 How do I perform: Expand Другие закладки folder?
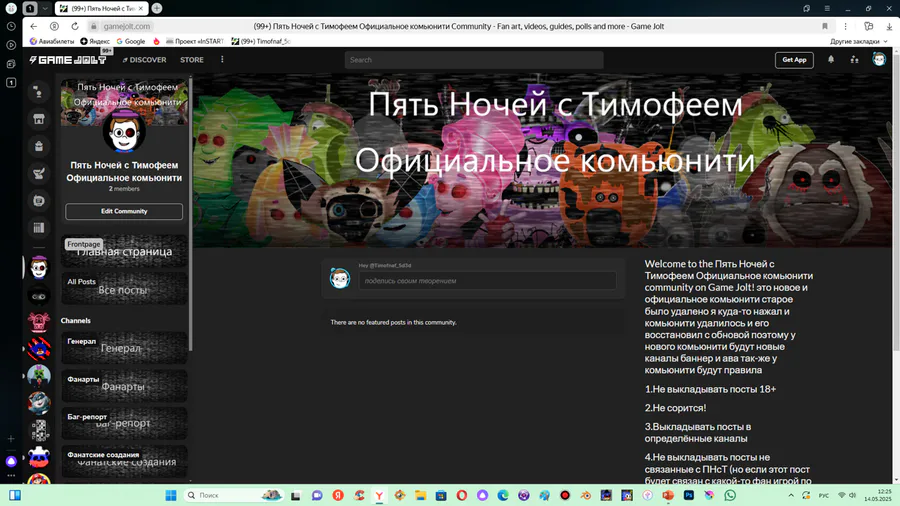[859, 41]
